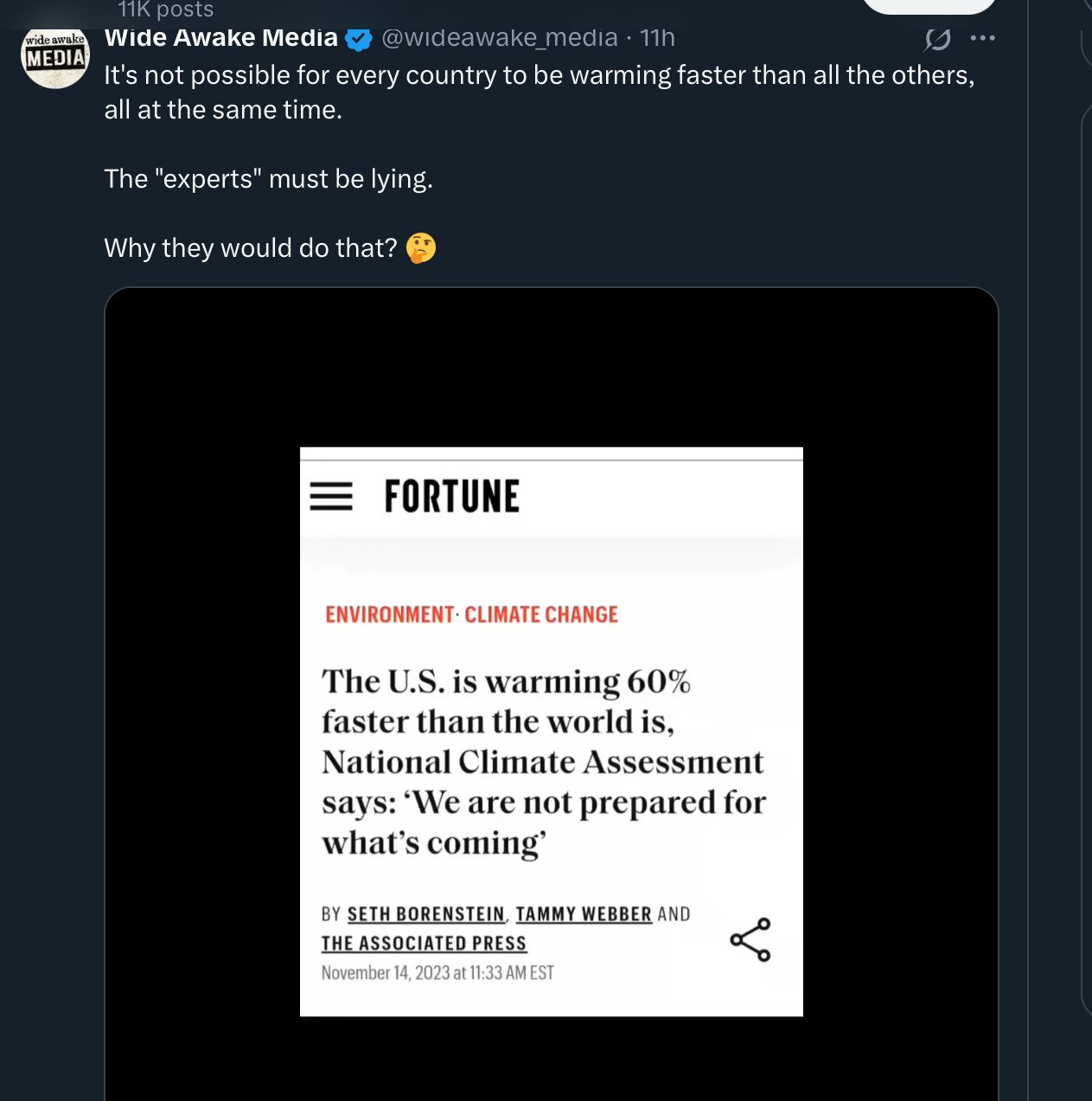Click the article headline about U.S. warming

(x=543, y=762)
